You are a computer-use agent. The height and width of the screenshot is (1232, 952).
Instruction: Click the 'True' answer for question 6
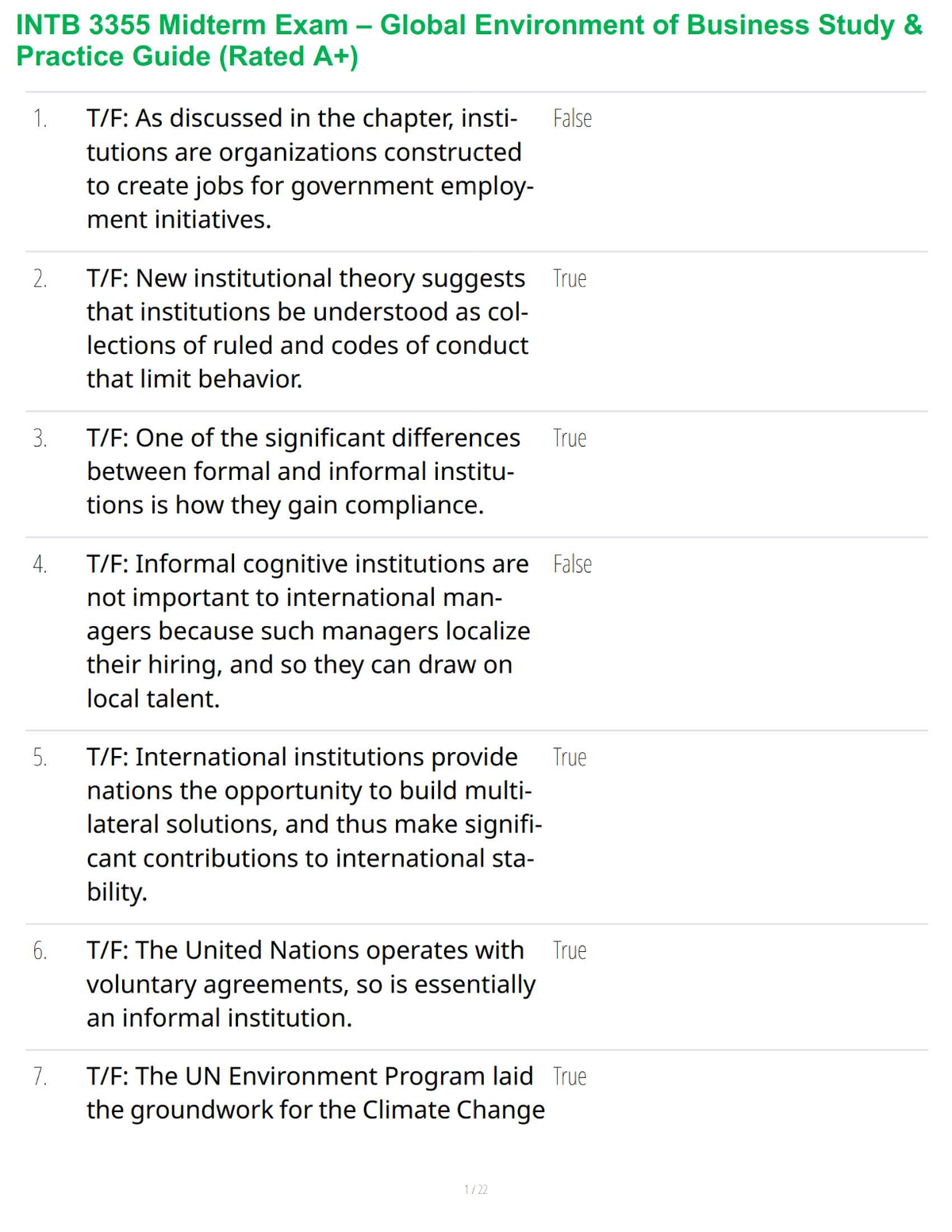570,950
